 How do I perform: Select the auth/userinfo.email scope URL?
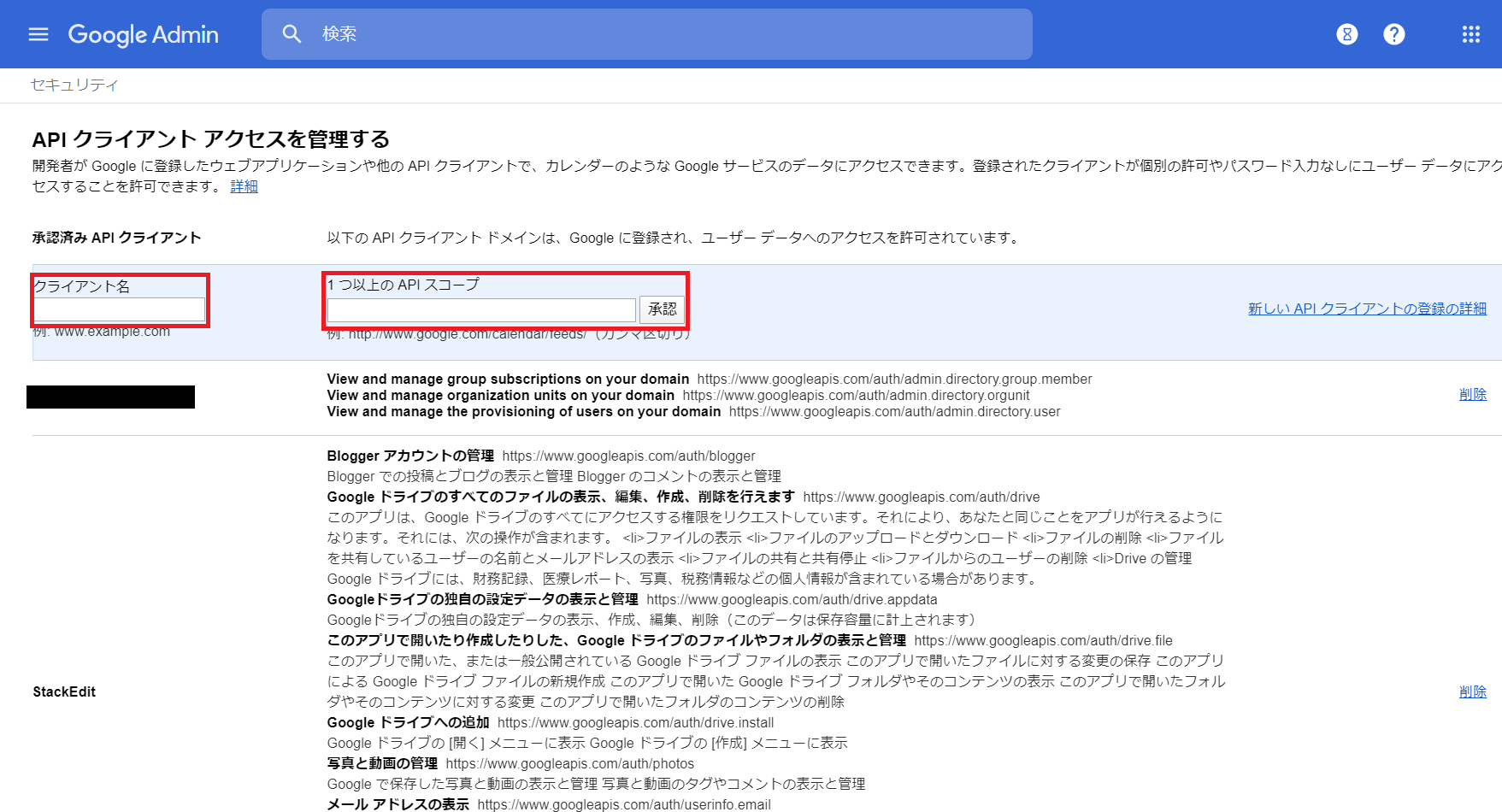click(x=624, y=804)
